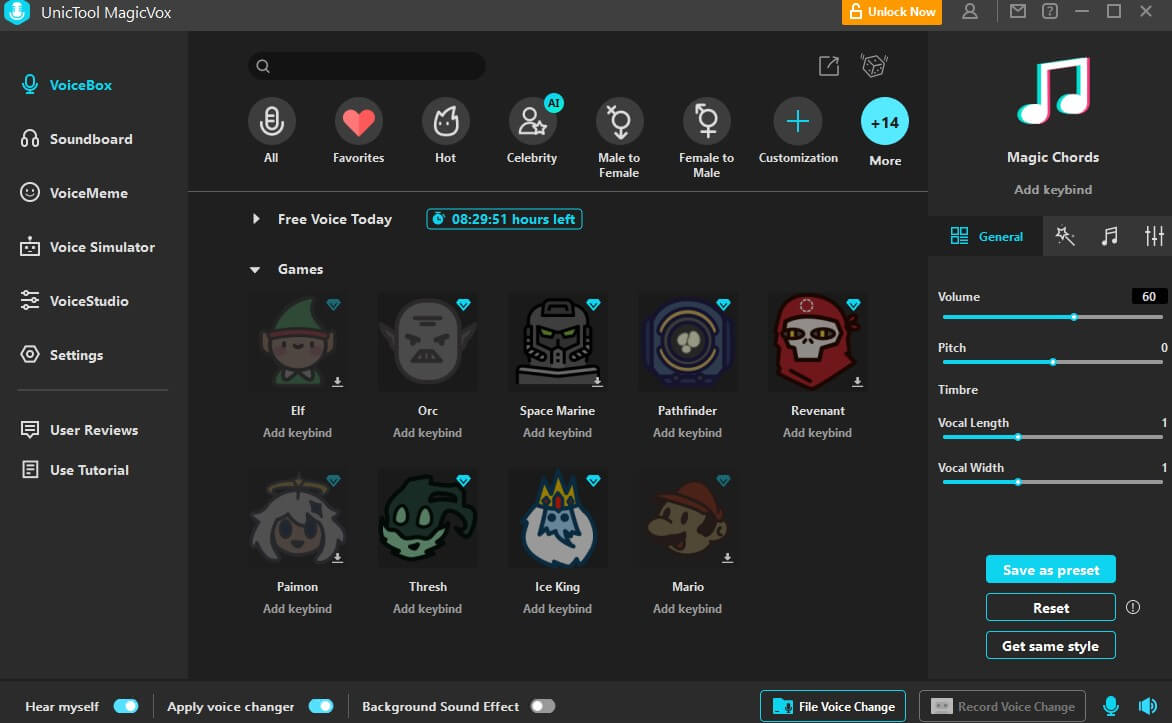Download the Mario voice via arrow icon
The image size is (1172, 723).
point(727,558)
